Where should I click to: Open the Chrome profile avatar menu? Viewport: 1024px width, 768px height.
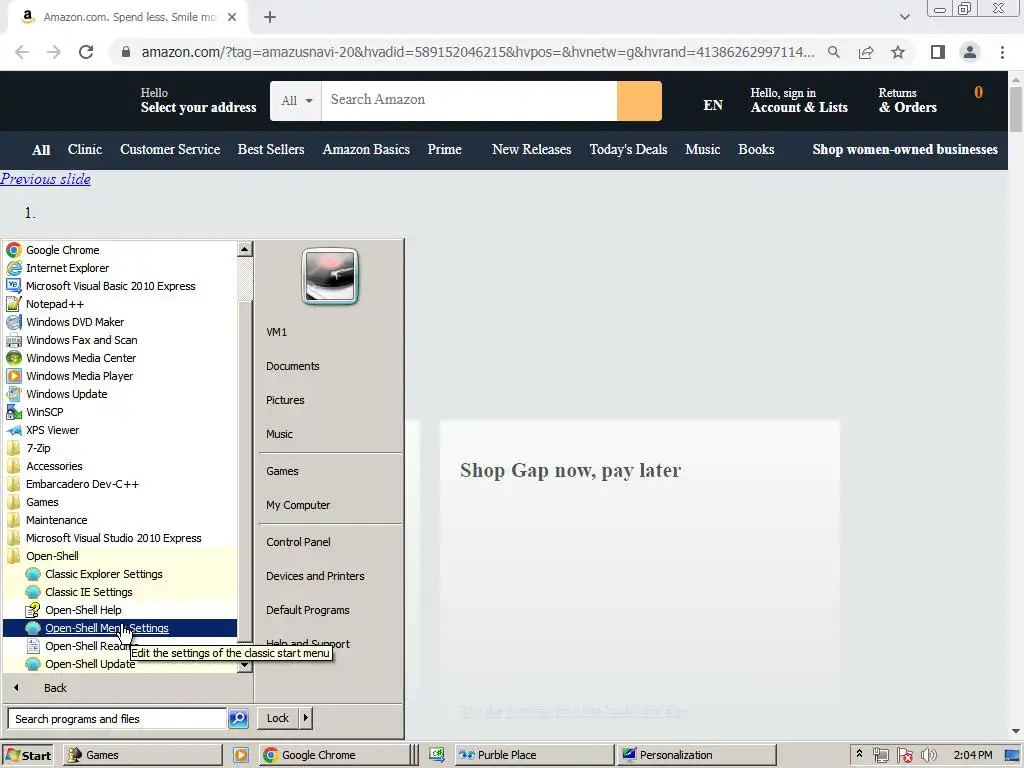click(x=970, y=52)
